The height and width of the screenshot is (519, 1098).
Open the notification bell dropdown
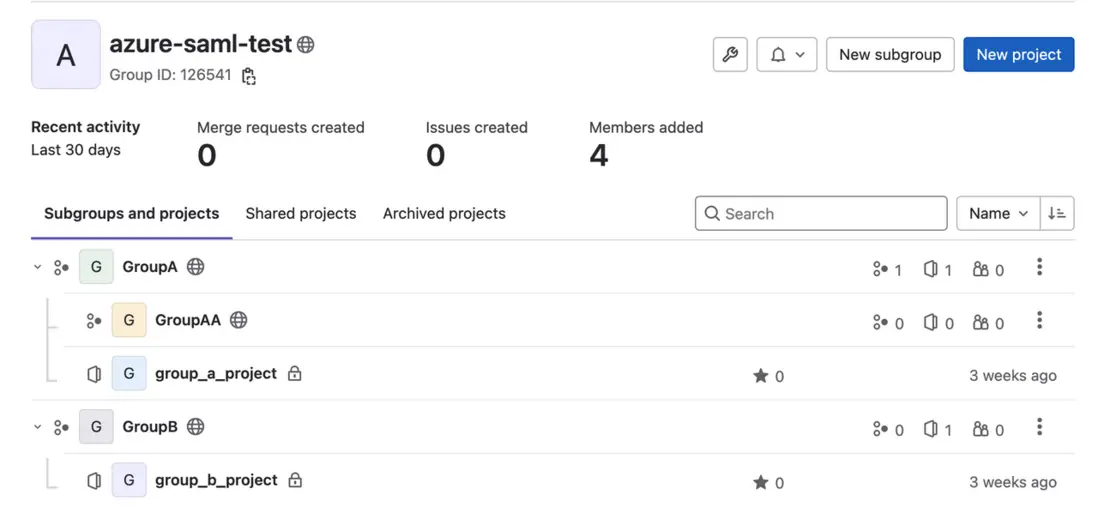787,55
